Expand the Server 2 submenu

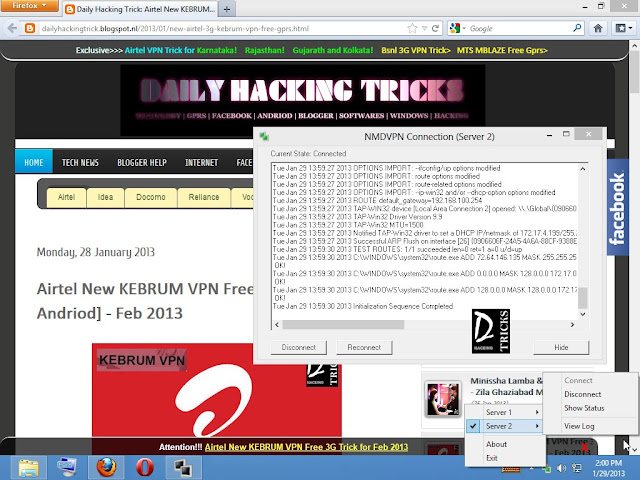pyautogui.click(x=506, y=426)
